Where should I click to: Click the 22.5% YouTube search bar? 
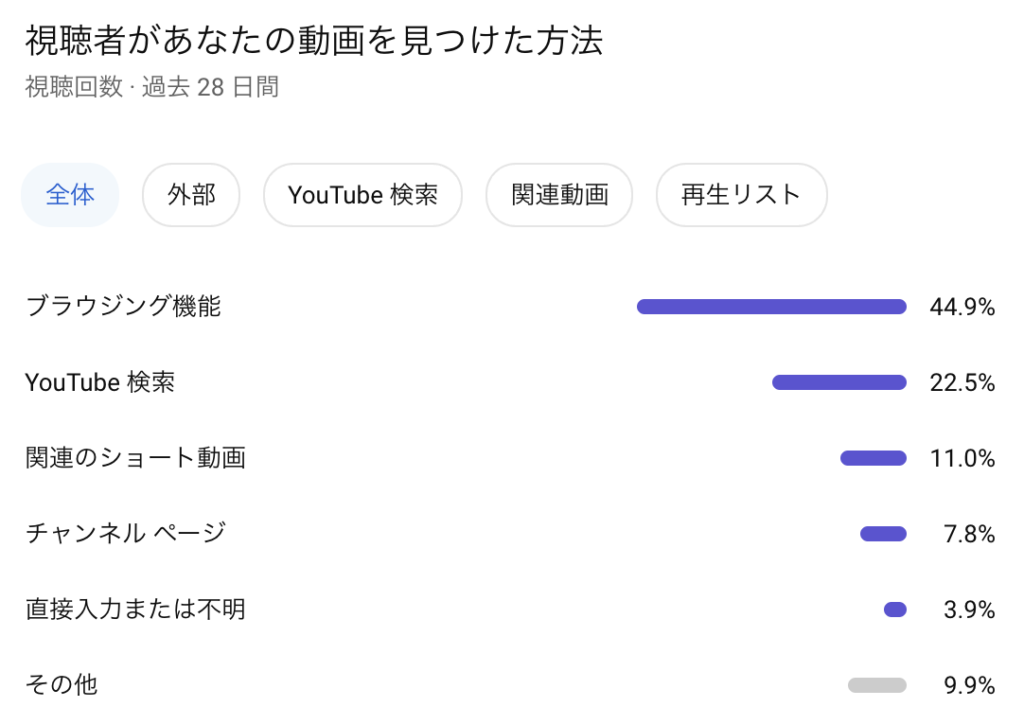click(x=839, y=382)
